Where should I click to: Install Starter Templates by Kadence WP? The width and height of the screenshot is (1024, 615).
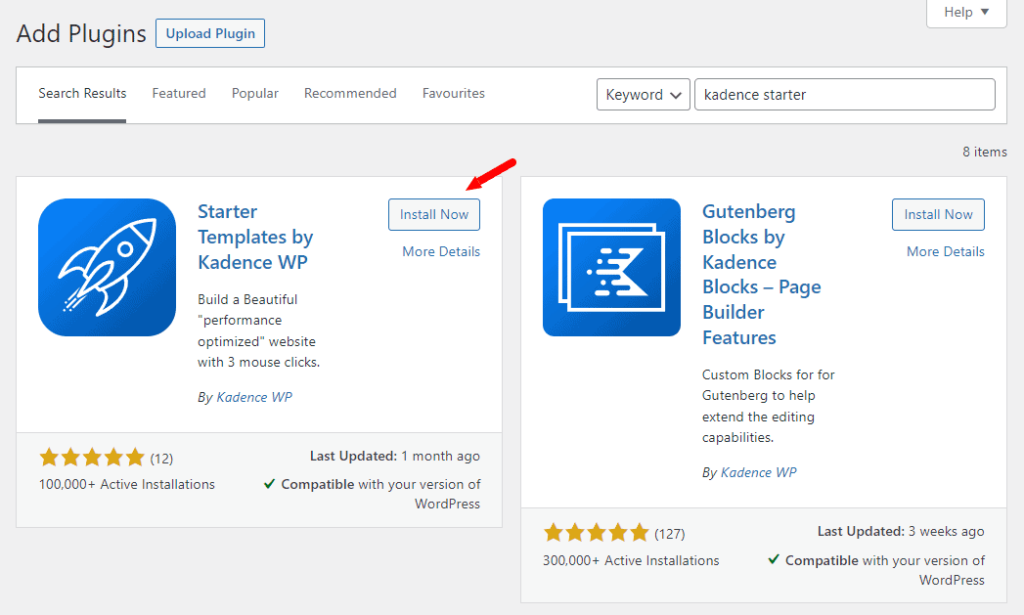pyautogui.click(x=434, y=214)
